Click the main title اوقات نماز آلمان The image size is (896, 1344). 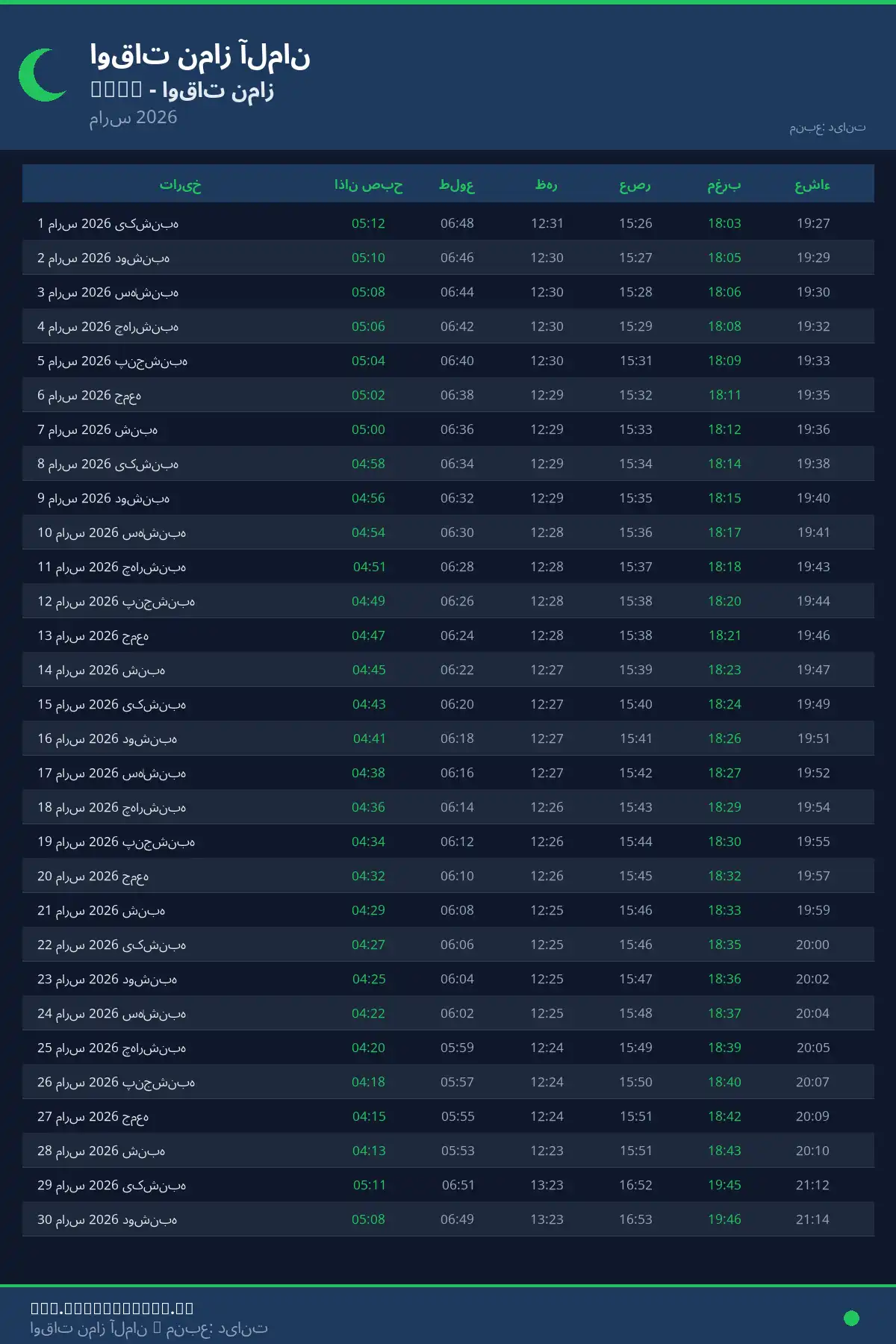200,56
